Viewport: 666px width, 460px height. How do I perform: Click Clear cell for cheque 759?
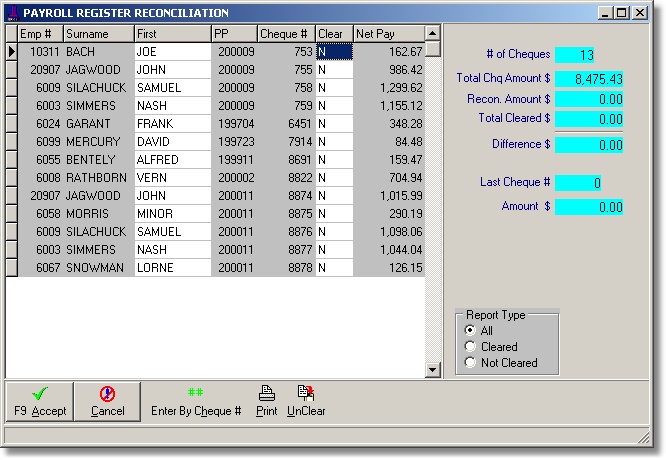tap(334, 106)
